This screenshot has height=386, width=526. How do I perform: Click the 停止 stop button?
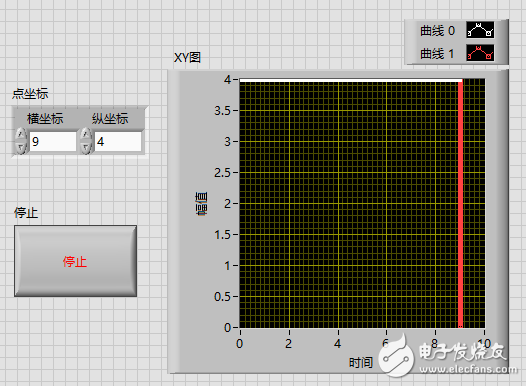coord(75,261)
